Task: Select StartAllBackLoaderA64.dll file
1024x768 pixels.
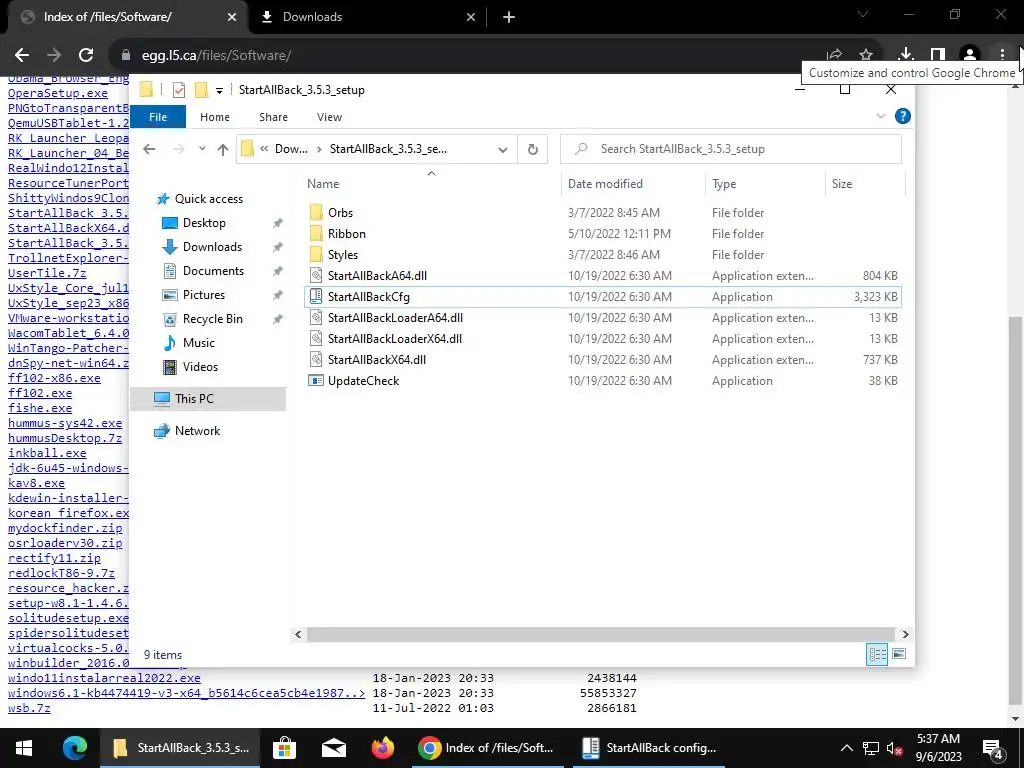Action: point(395,317)
